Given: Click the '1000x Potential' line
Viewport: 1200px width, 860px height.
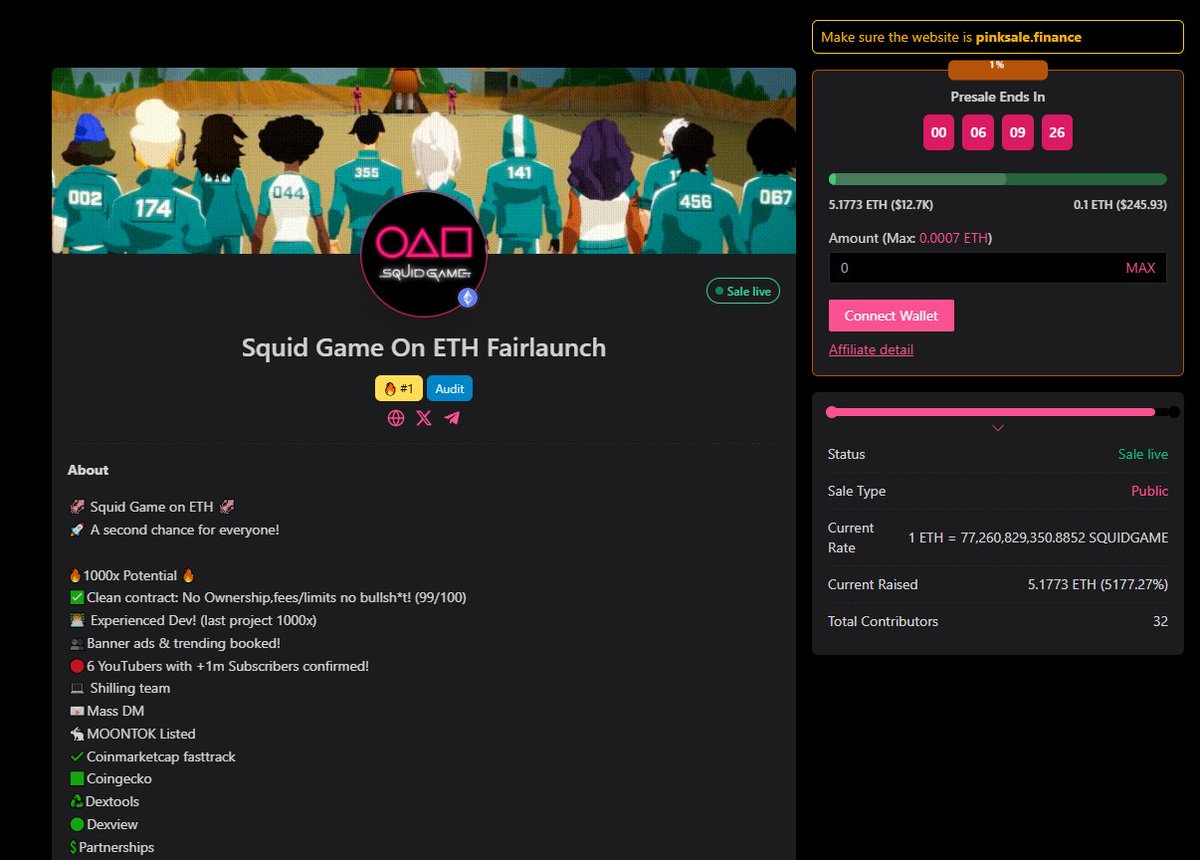Looking at the screenshot, I should click(130, 576).
